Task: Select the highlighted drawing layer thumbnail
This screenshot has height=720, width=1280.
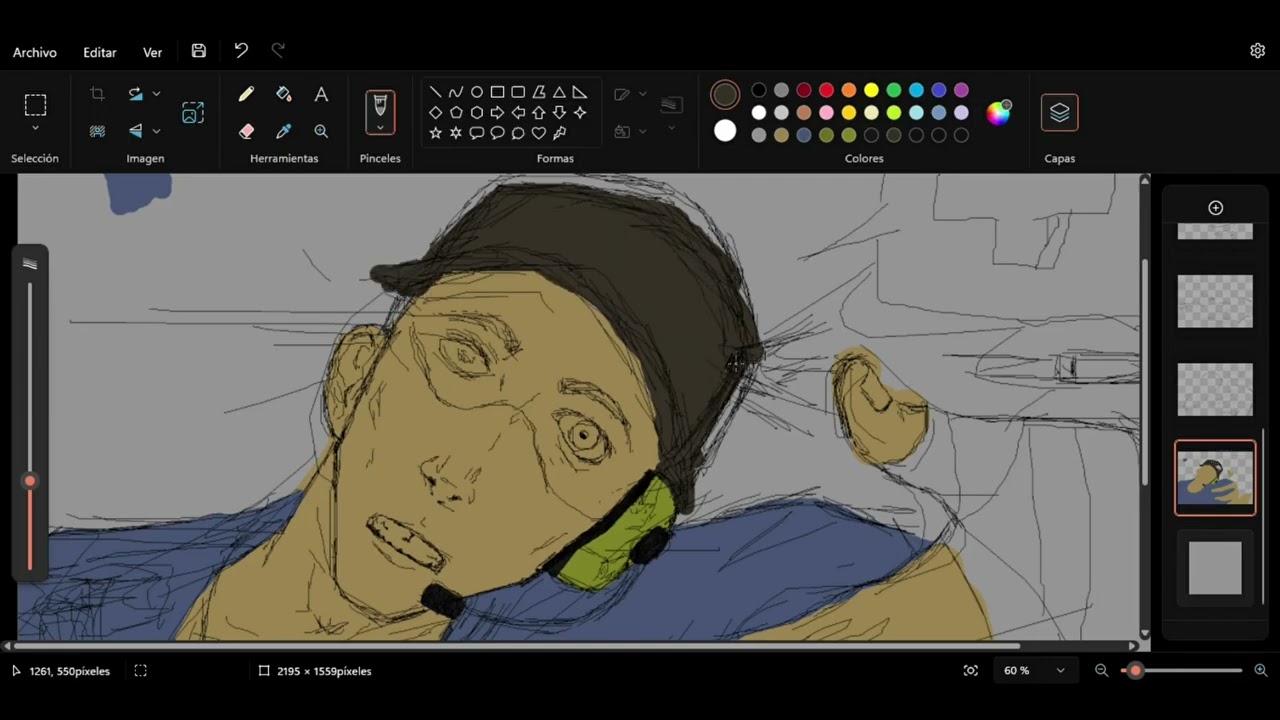Action: tap(1215, 478)
